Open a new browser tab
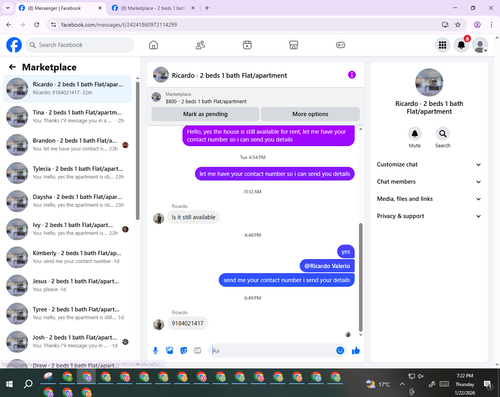500x397 pixels. (x=207, y=8)
